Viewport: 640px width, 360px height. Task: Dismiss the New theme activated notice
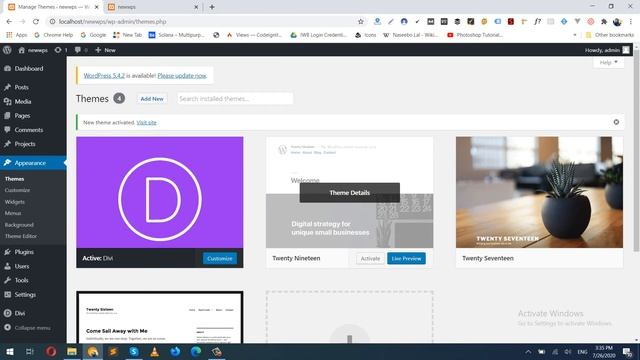pos(616,122)
